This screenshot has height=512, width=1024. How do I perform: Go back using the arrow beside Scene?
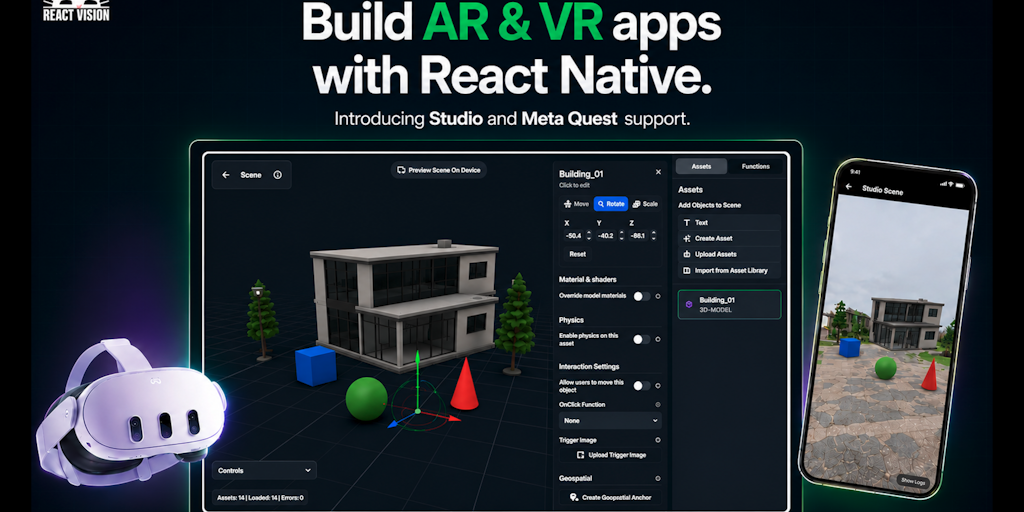point(226,175)
